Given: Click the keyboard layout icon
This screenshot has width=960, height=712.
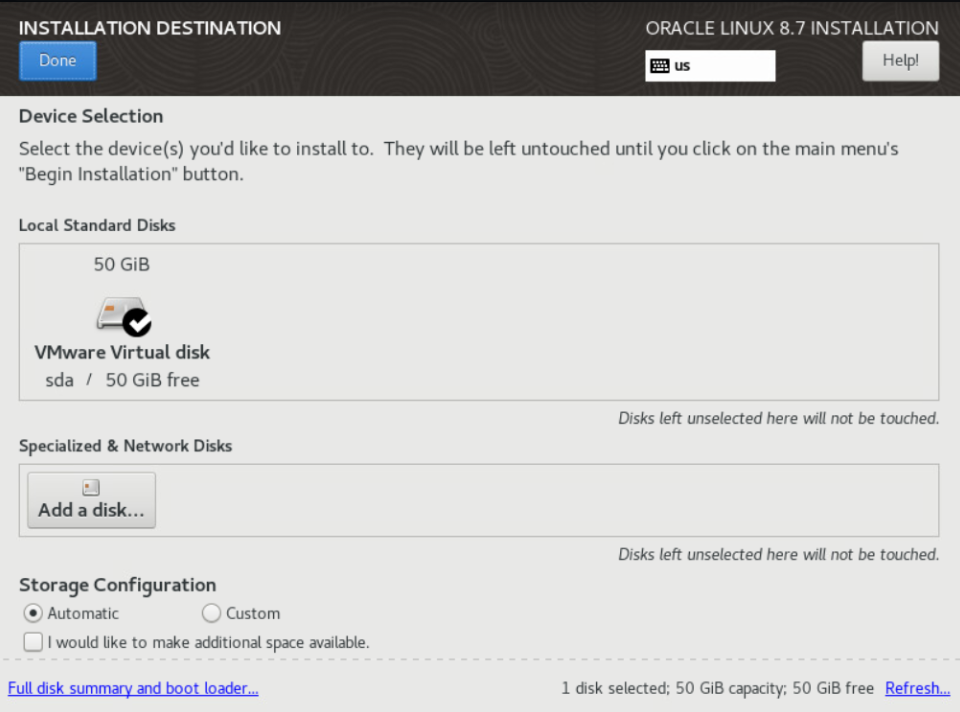Looking at the screenshot, I should coord(660,66).
